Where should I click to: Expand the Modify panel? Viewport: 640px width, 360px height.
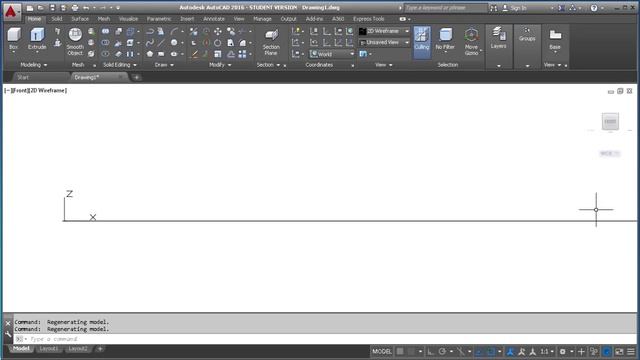[x=220, y=65]
